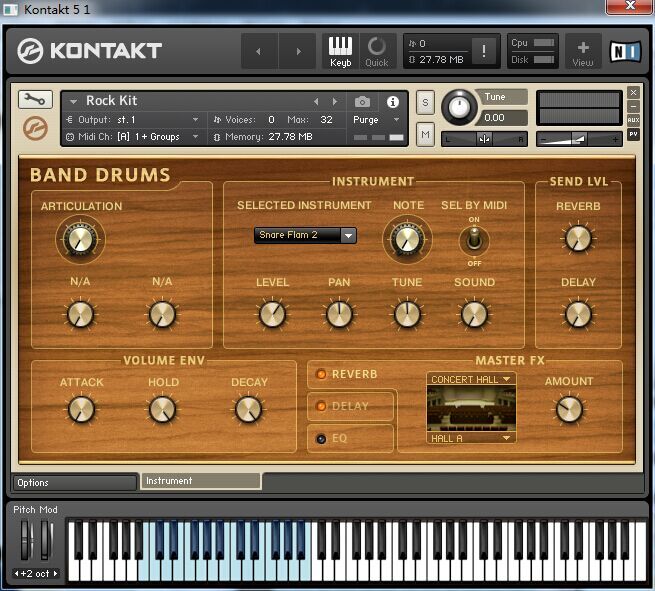Click the Band Drums library logo icon
655x591 pixels.
coord(35,128)
